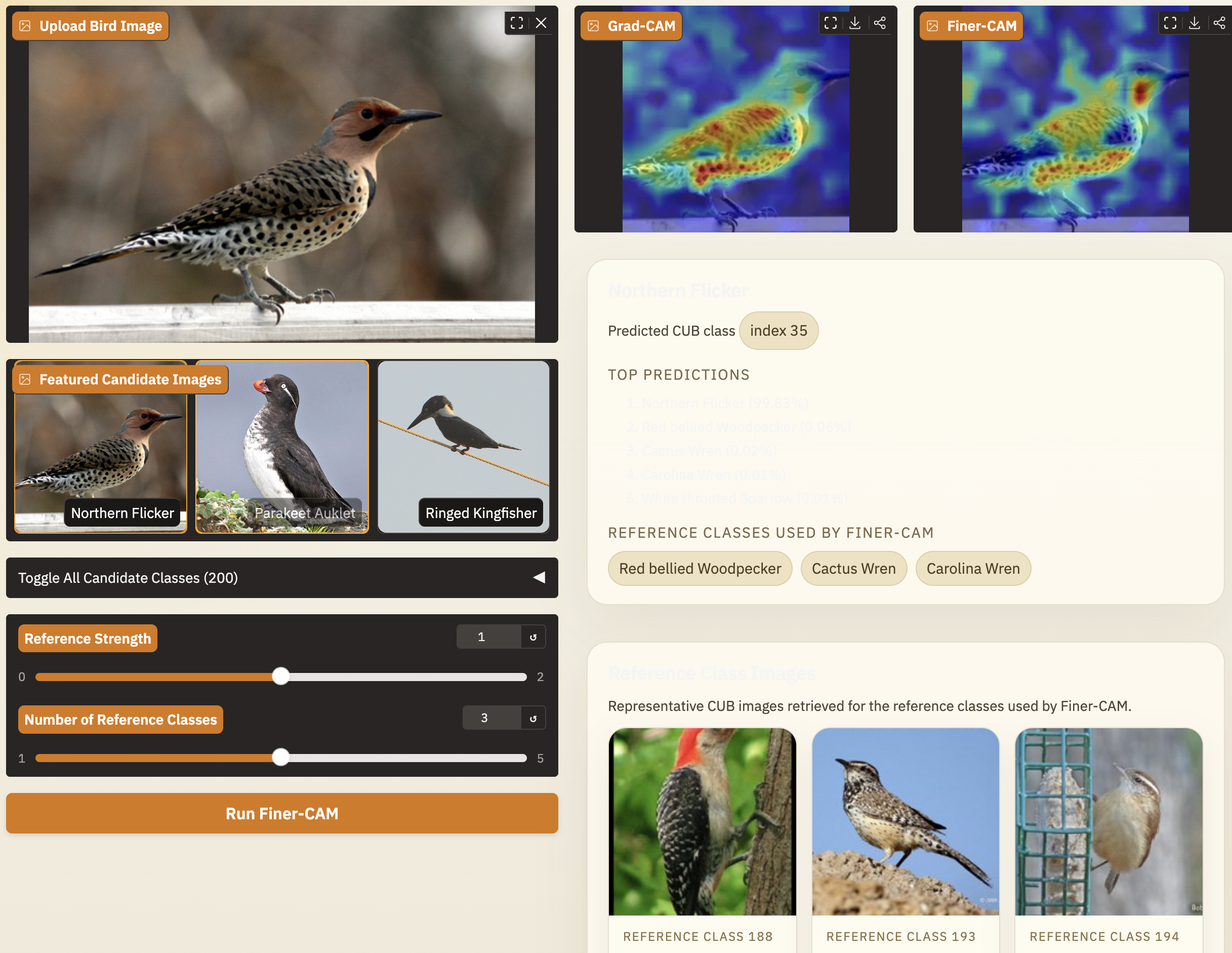Click the index 35 predicted class badge
The image size is (1232, 953).
click(779, 331)
